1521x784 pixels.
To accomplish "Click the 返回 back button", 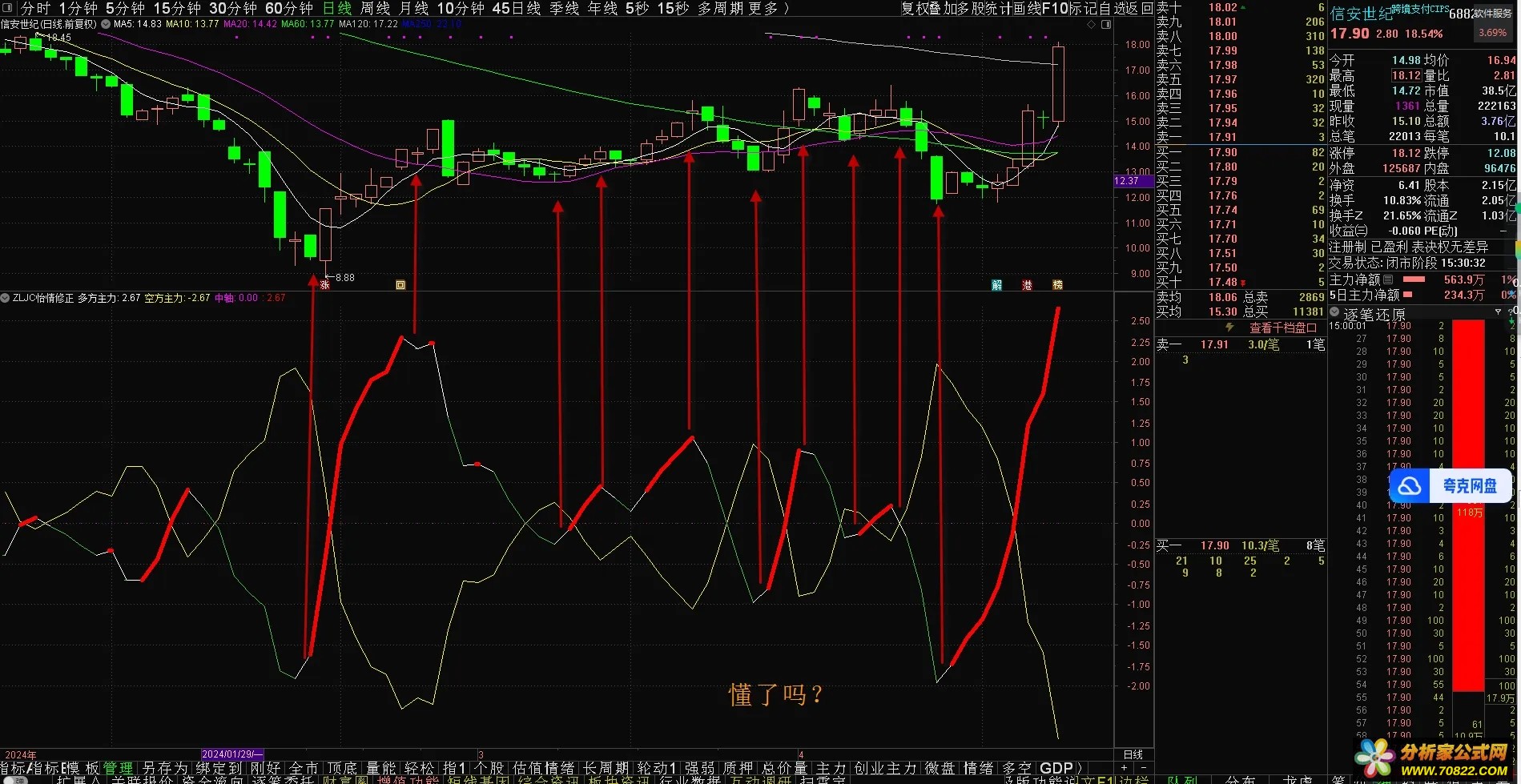I will coord(1138,8).
